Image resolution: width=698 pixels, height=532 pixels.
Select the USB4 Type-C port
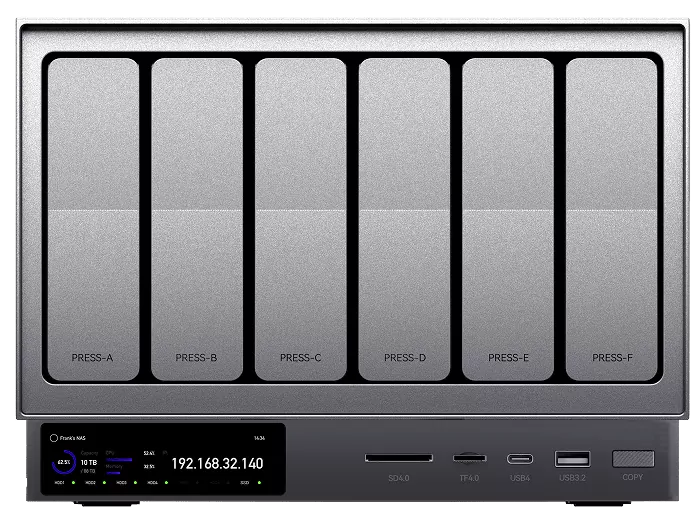pyautogui.click(x=519, y=459)
